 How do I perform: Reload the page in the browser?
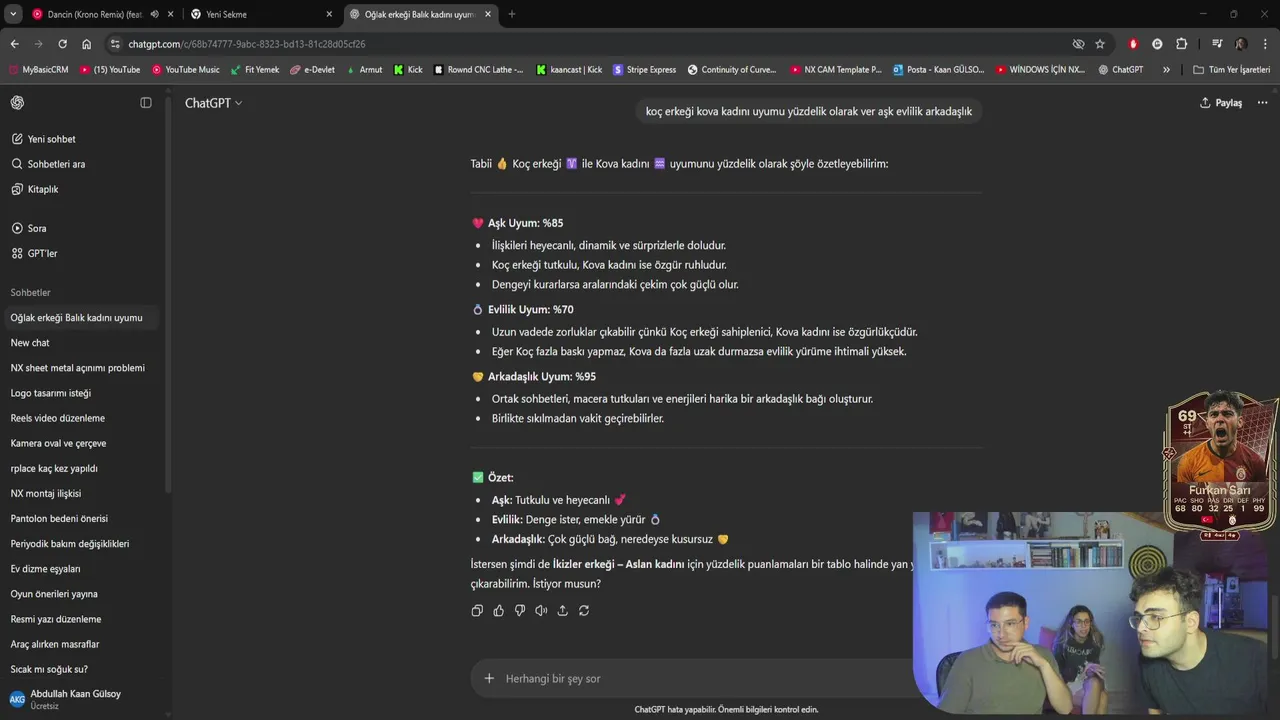62,44
